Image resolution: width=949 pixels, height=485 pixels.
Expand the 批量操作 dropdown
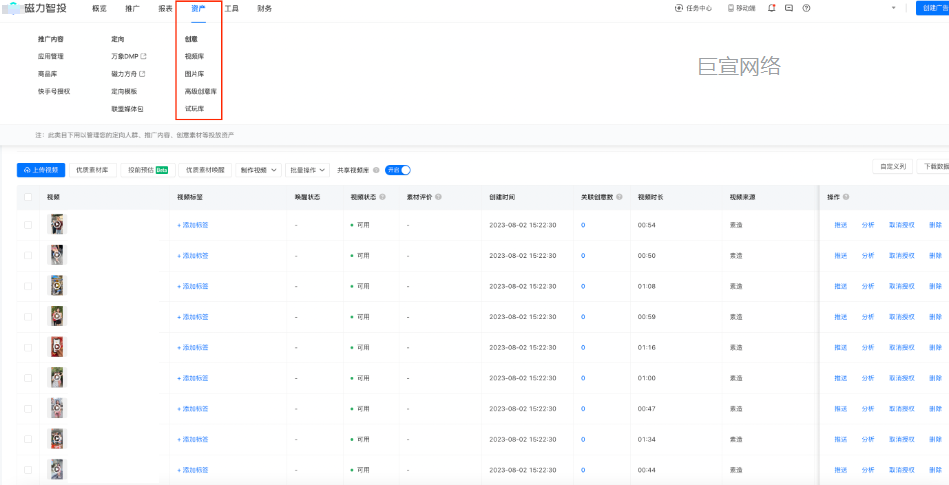(x=308, y=170)
